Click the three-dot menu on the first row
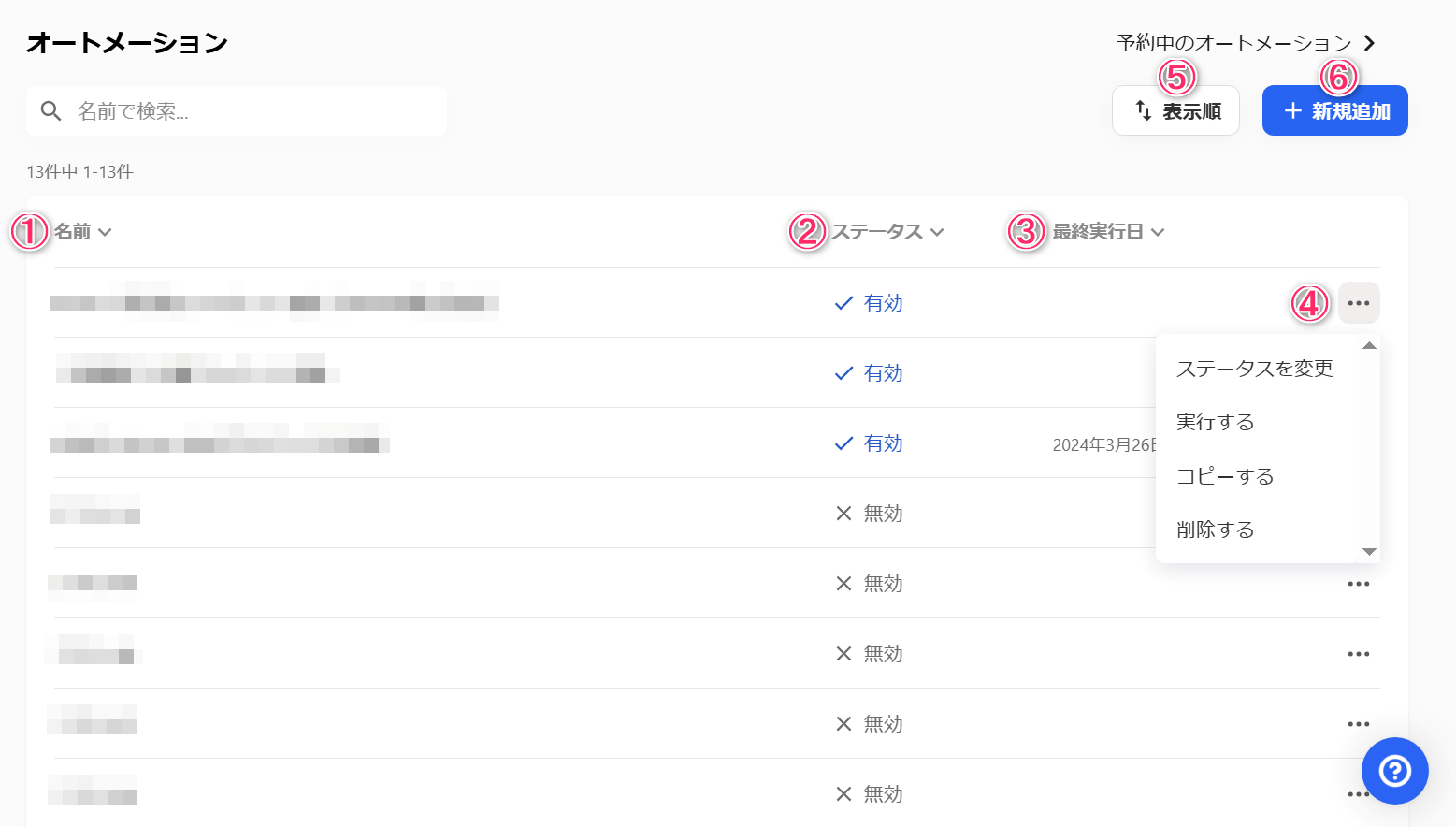 coord(1359,303)
